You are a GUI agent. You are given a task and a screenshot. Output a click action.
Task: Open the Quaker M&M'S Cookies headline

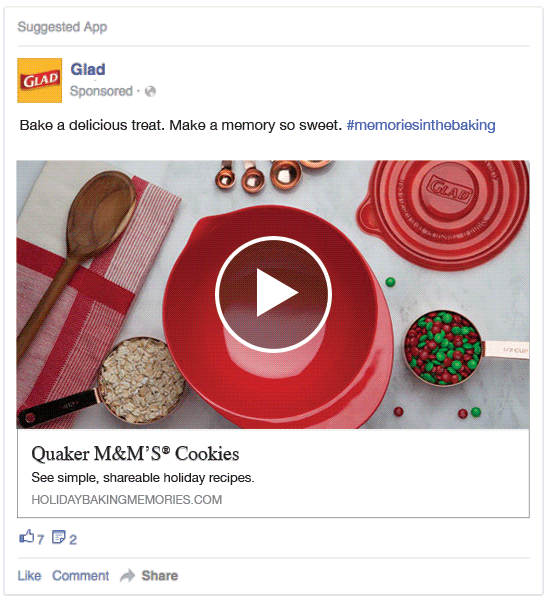click(135, 454)
